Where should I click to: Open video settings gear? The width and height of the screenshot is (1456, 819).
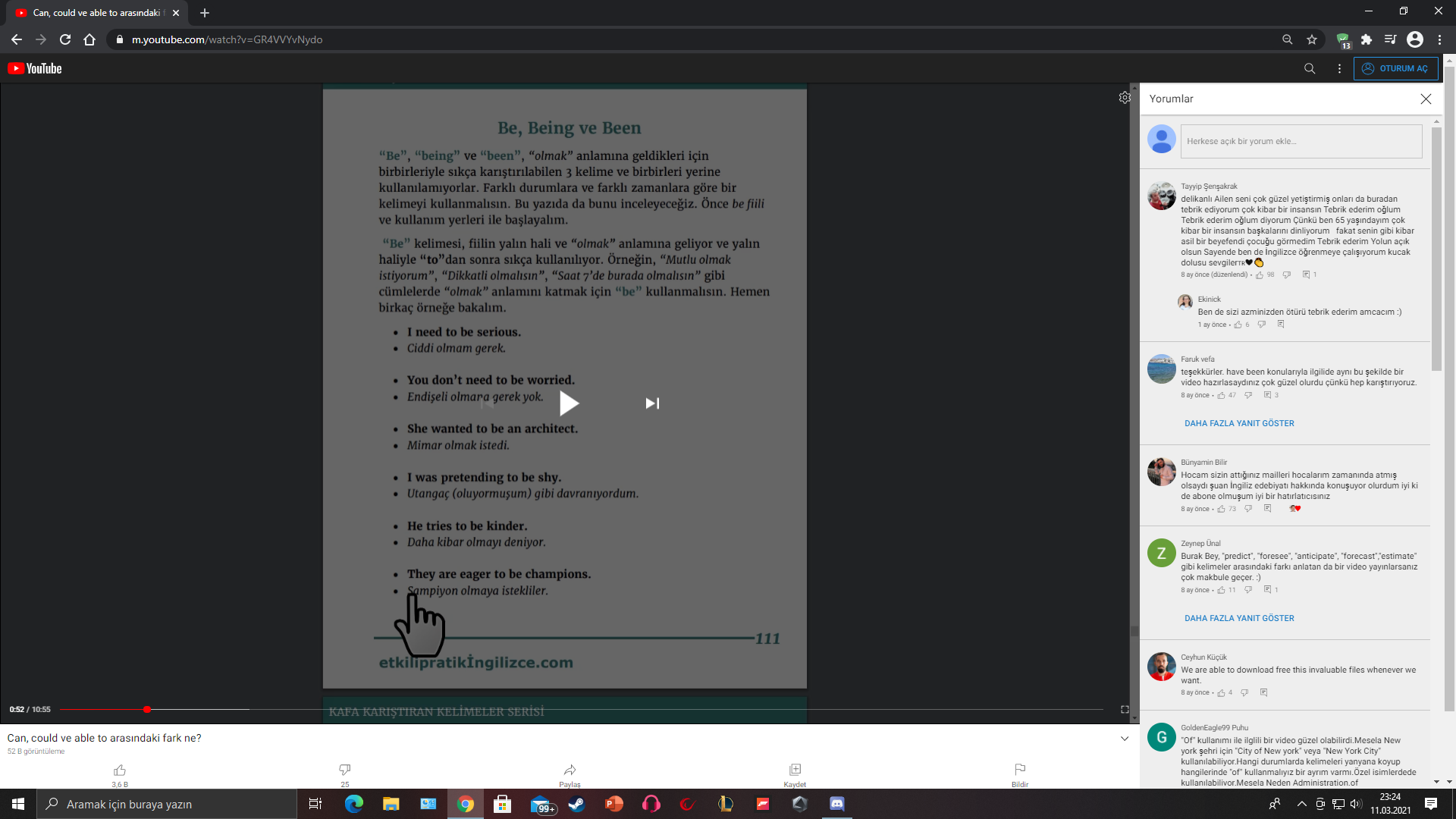(1125, 98)
